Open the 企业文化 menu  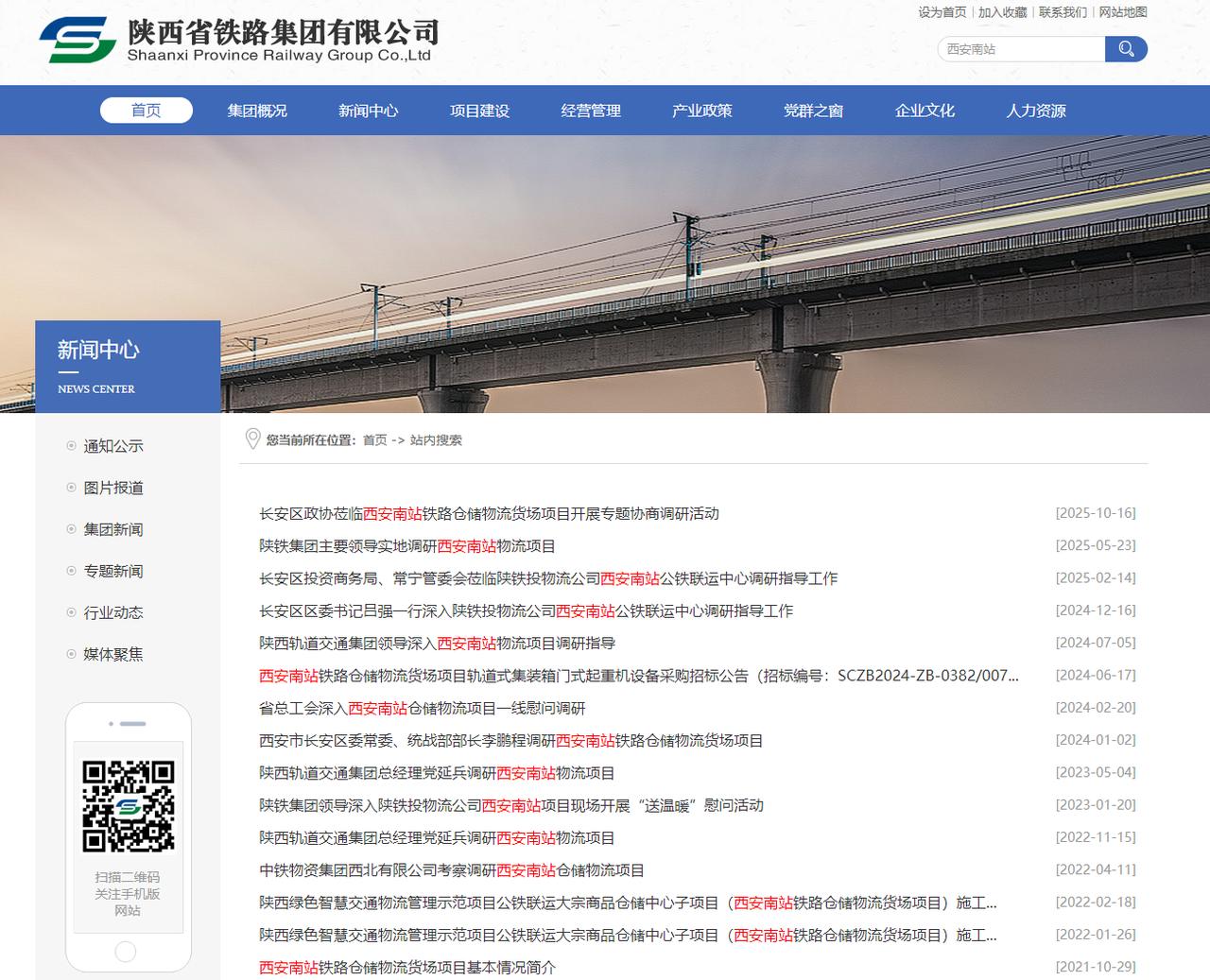[x=925, y=111]
